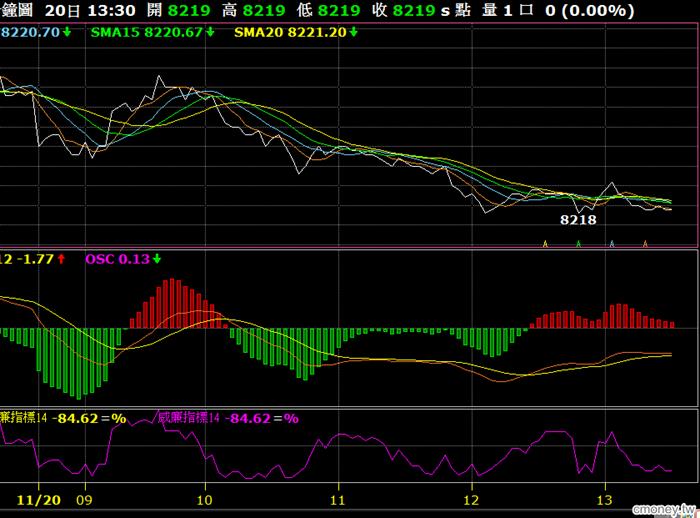This screenshot has height=518, width=700.
Task: Click the green down arrow after SMA15
Action: tap(211, 33)
